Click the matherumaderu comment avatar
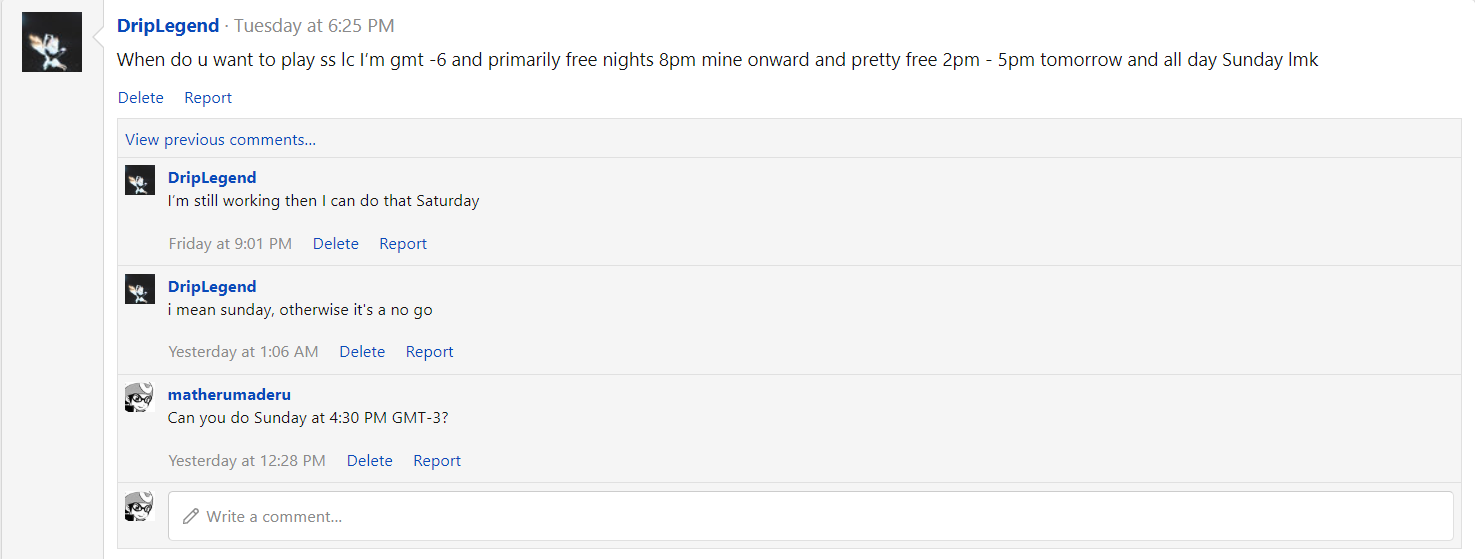This screenshot has height=559, width=1475. pos(140,397)
